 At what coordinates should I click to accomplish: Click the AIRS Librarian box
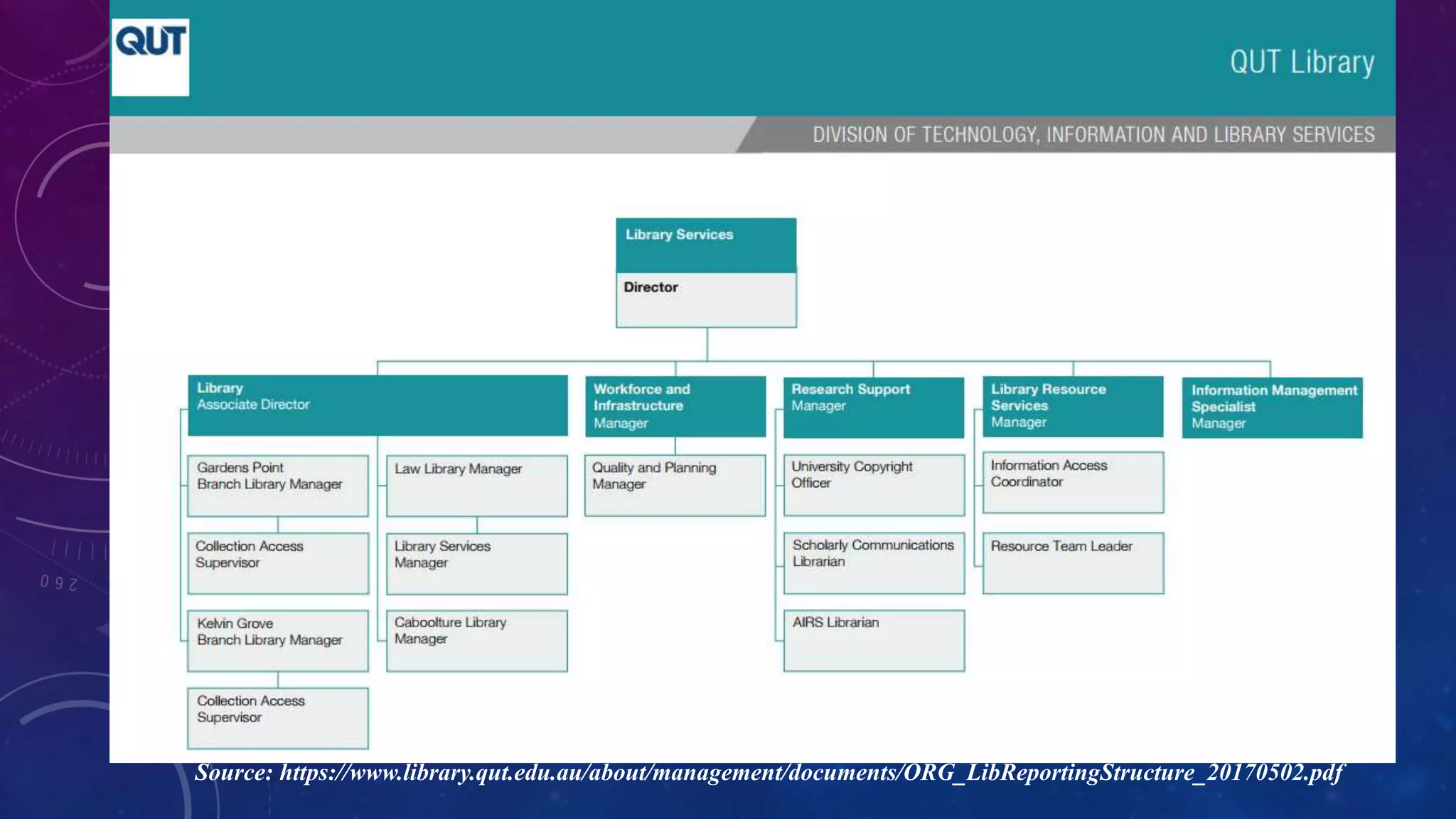pyautogui.click(x=874, y=640)
